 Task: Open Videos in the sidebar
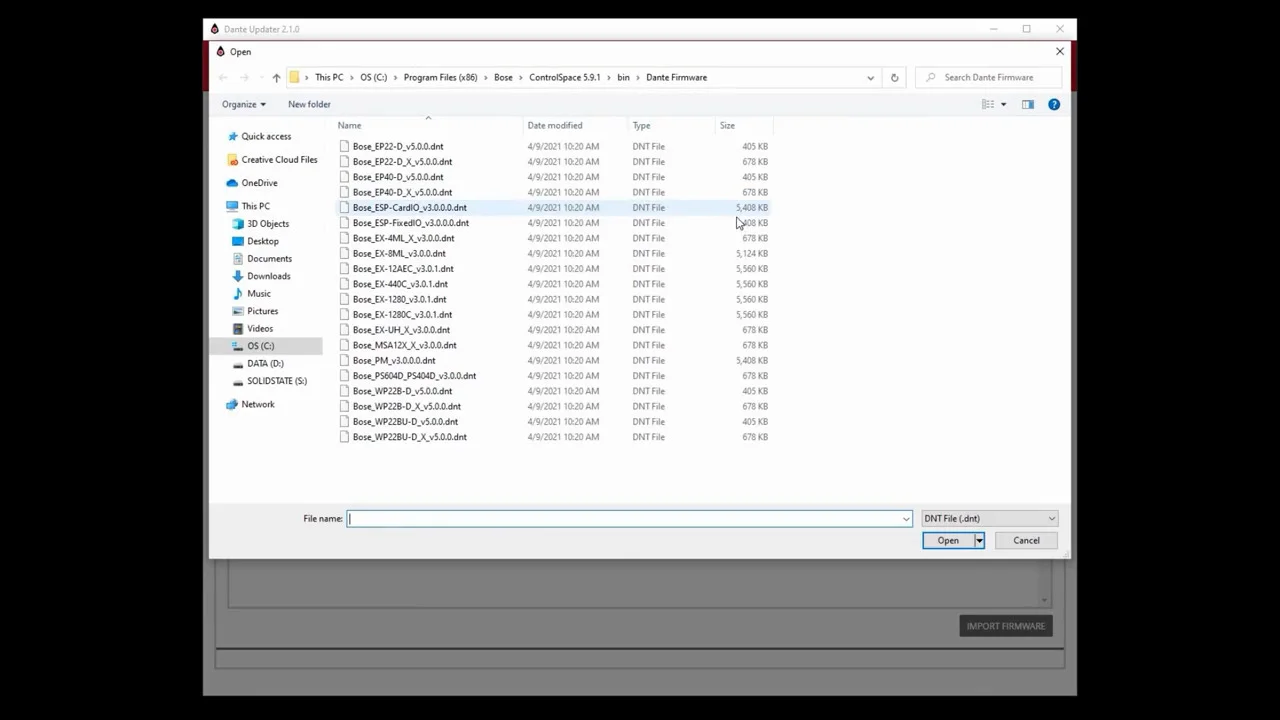click(259, 329)
